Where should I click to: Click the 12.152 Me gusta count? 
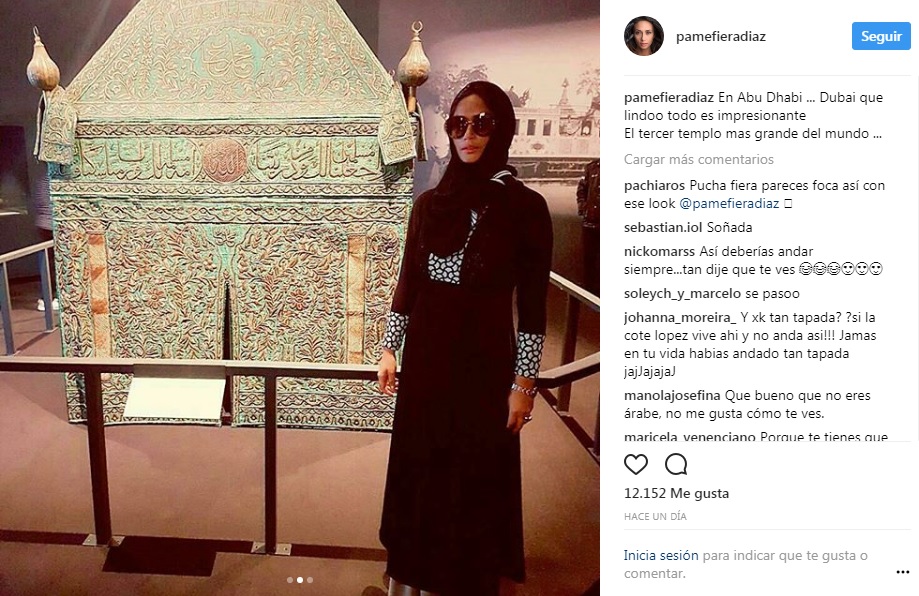pyautogui.click(x=676, y=493)
